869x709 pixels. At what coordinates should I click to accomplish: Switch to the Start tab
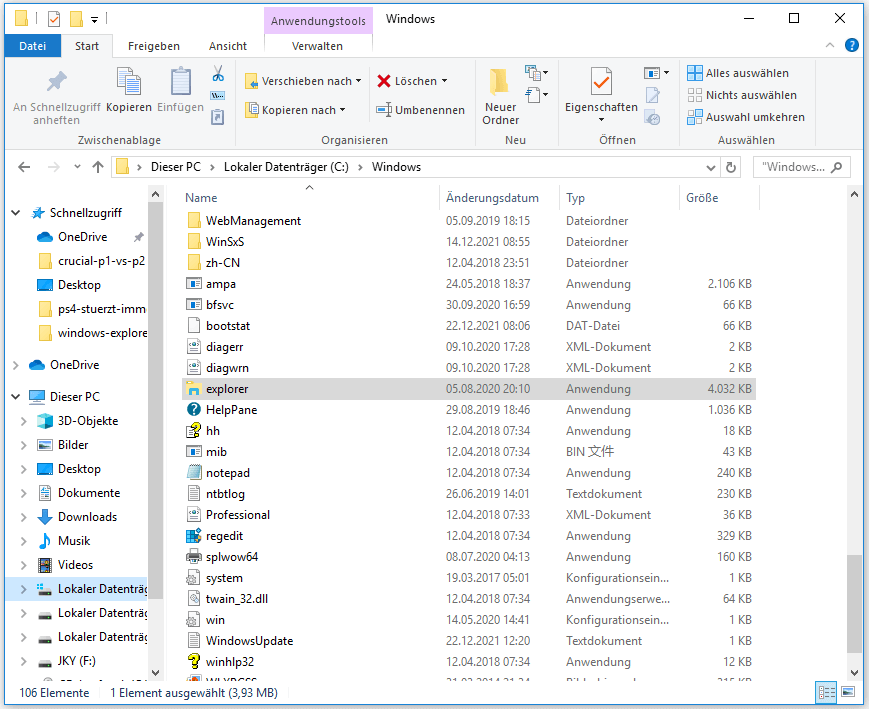pos(87,46)
